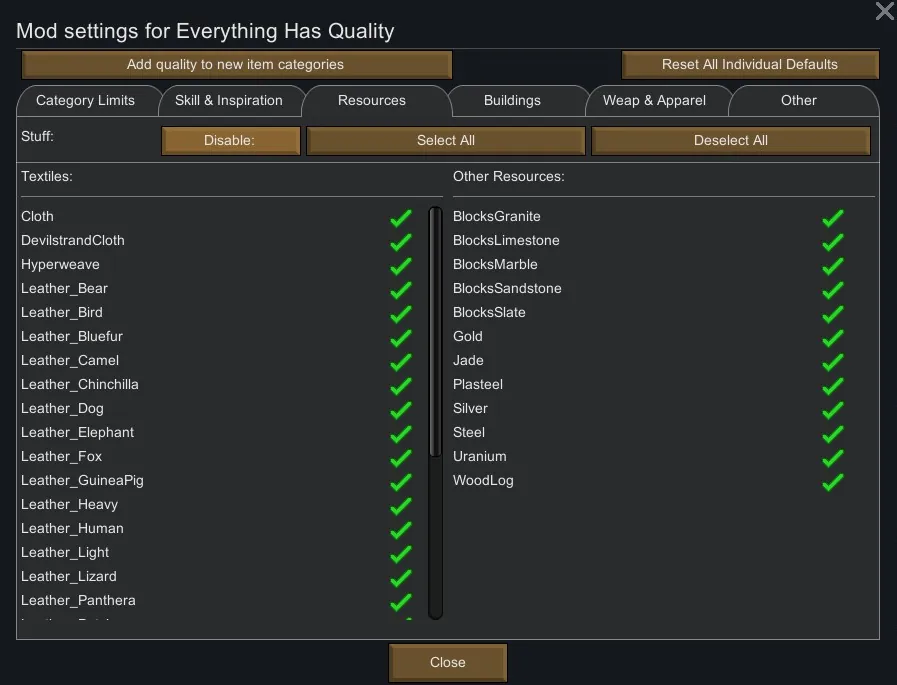Screen dimensions: 897x685
Task: Uncheck the DevilstrandCloth quality checkmark
Action: pos(401,241)
